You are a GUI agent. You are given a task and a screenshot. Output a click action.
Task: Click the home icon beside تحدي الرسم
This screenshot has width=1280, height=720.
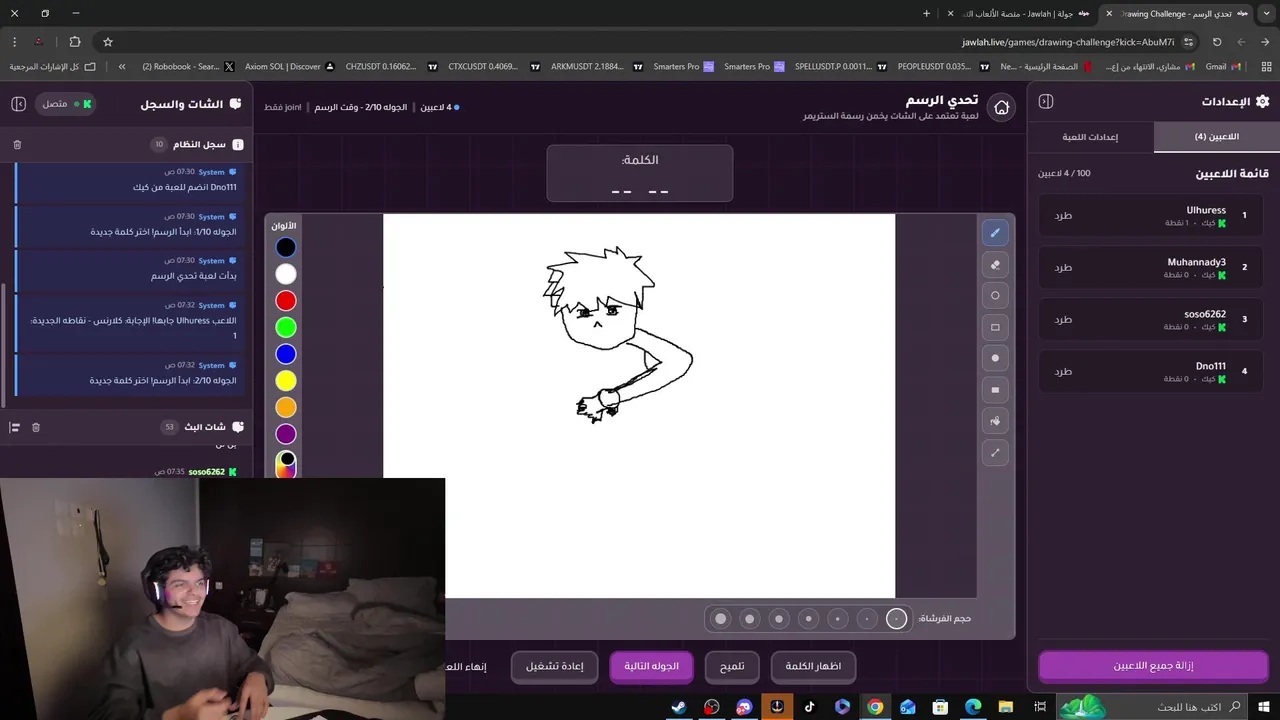1001,108
